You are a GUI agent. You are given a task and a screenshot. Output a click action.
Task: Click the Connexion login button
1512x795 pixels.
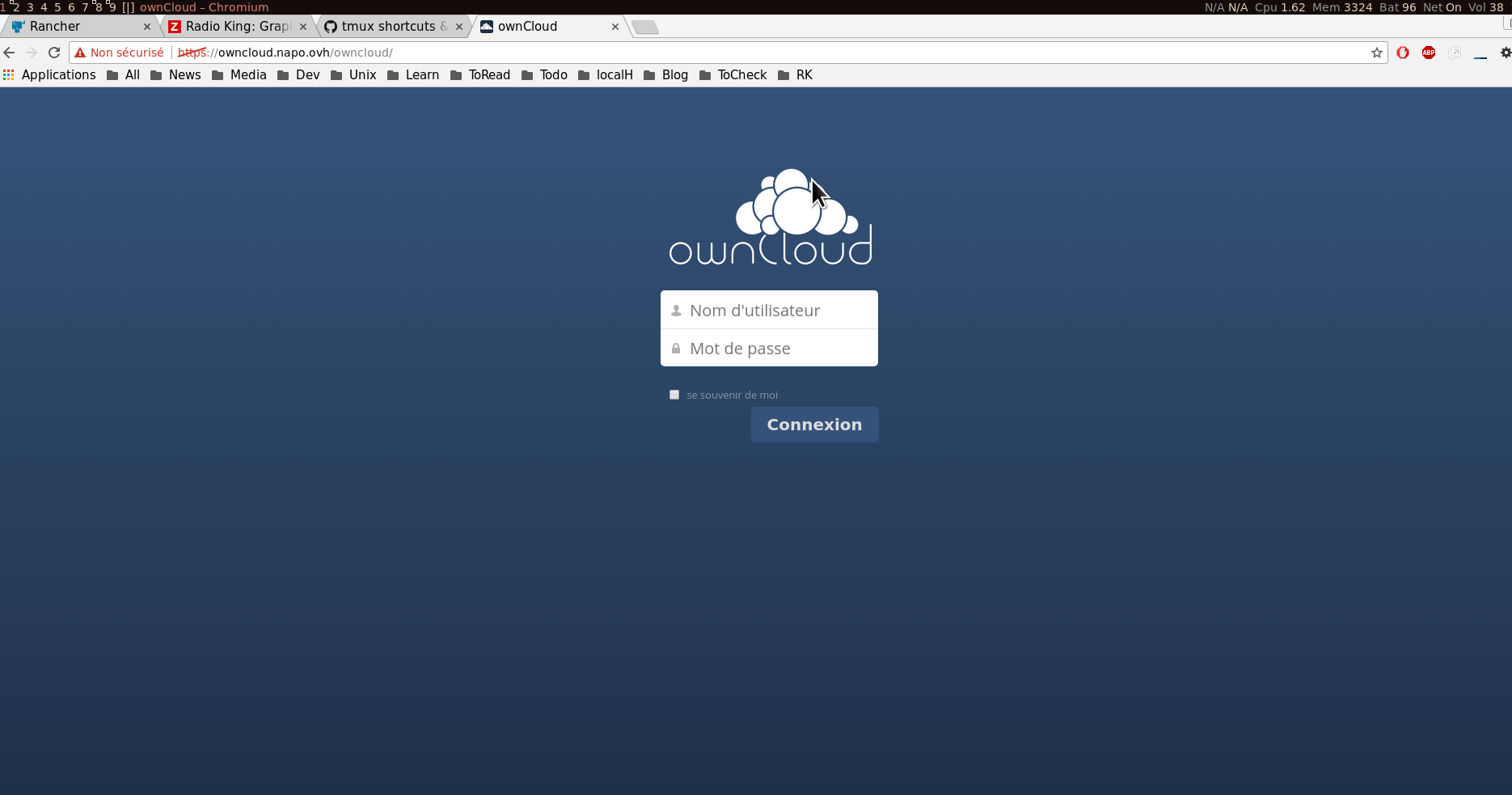tap(814, 425)
